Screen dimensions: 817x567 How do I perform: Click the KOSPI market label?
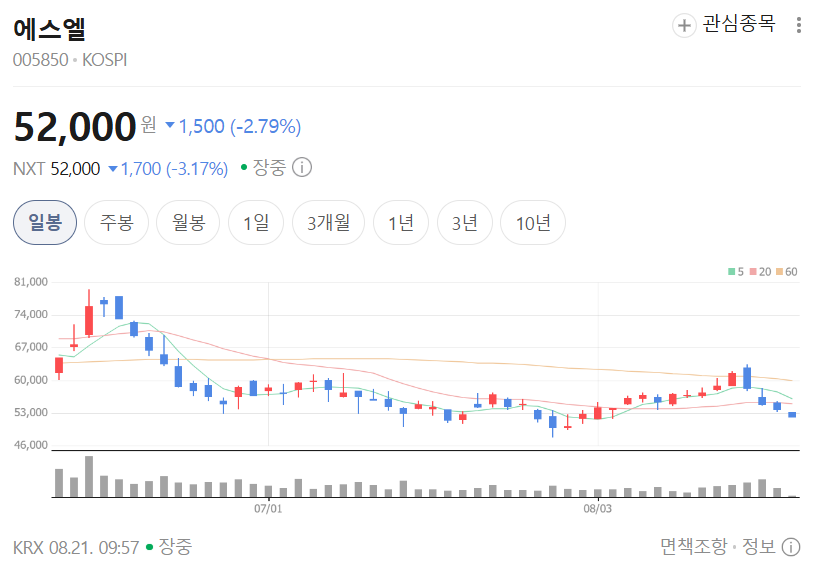[x=104, y=60]
